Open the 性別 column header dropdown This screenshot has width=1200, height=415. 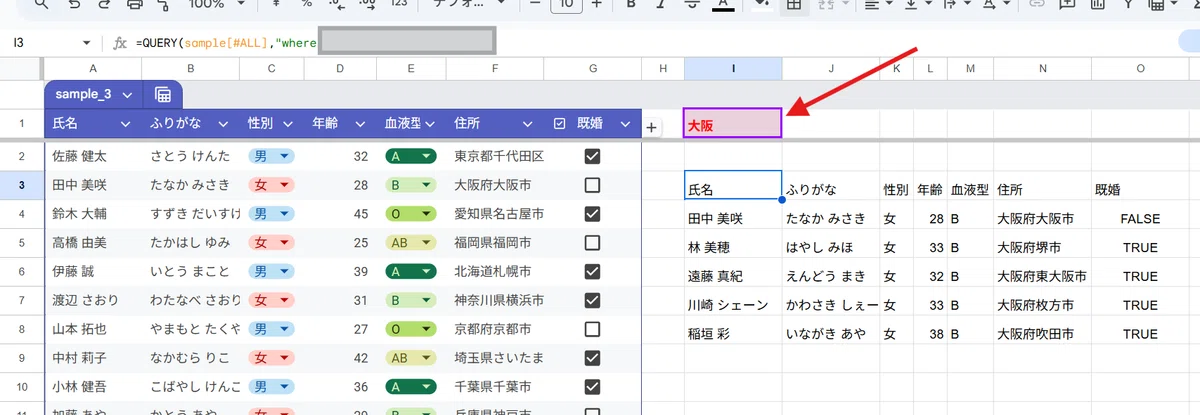286,124
